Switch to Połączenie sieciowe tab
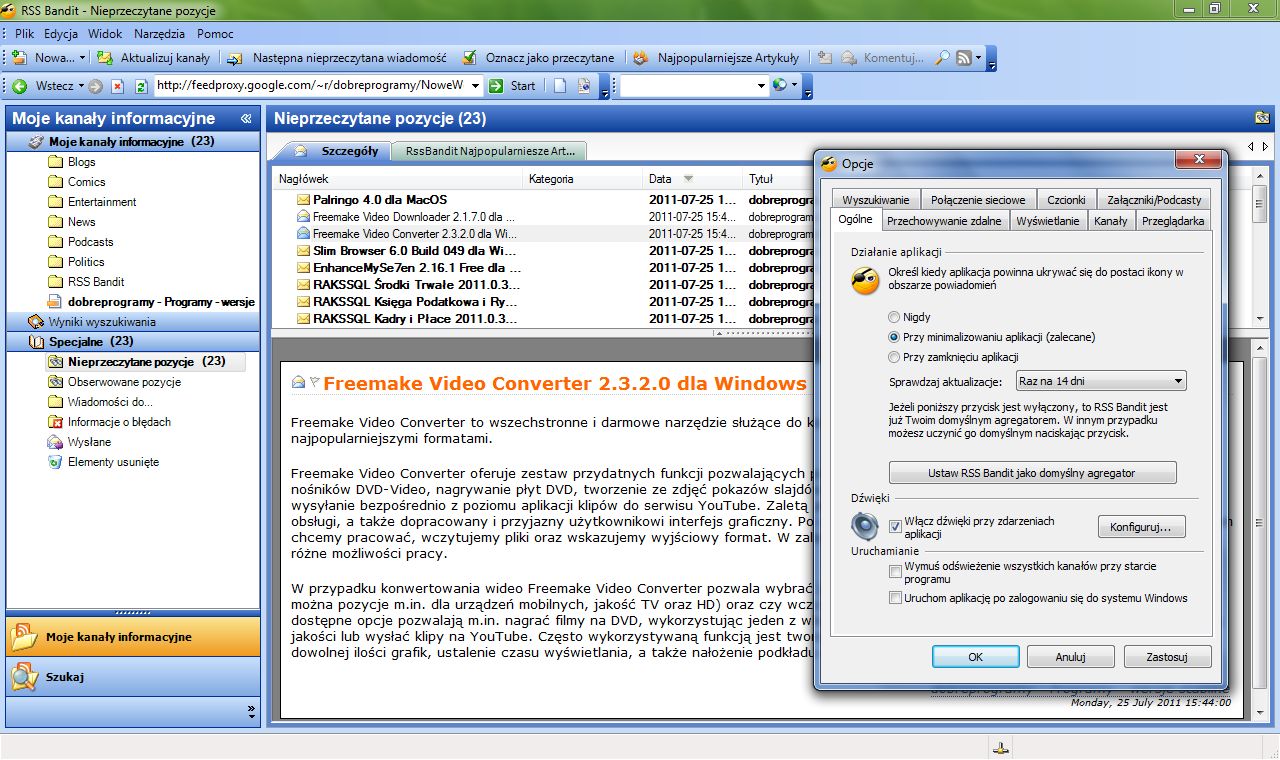This screenshot has height=760, width=1280. (977, 200)
